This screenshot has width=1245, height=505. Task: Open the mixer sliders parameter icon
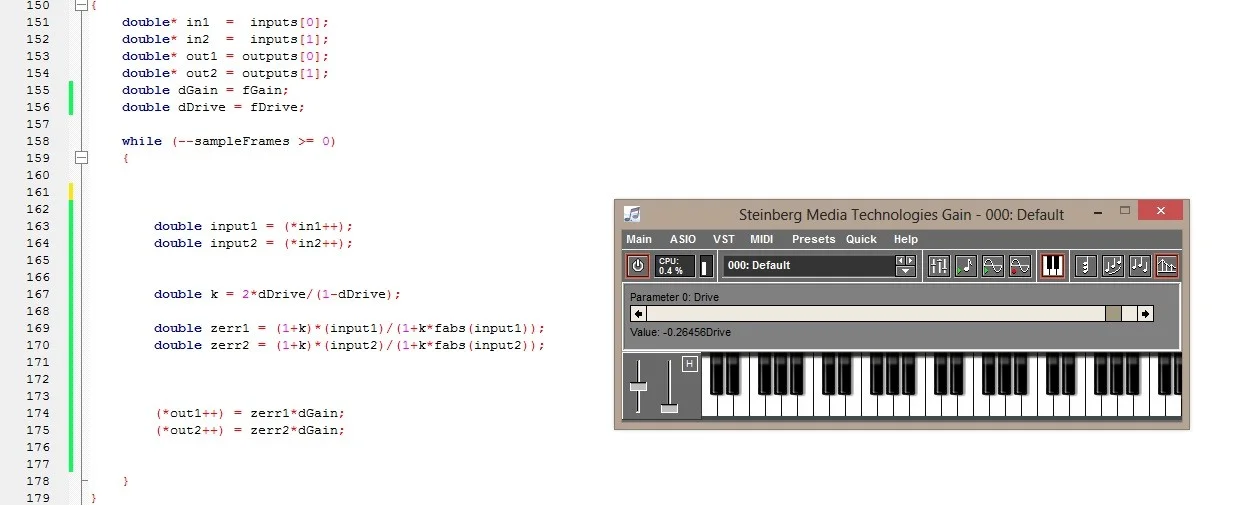pyautogui.click(x=939, y=265)
